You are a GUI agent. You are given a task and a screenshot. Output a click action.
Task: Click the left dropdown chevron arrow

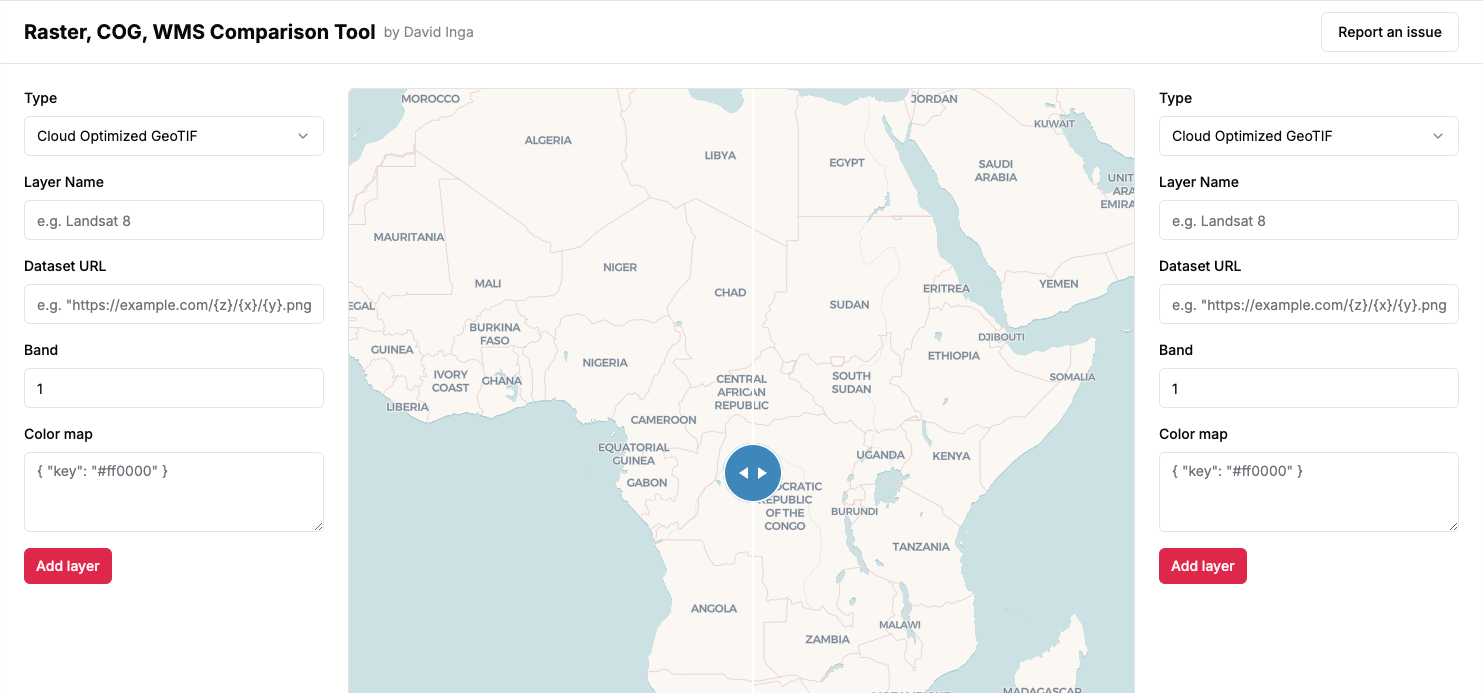coord(303,136)
